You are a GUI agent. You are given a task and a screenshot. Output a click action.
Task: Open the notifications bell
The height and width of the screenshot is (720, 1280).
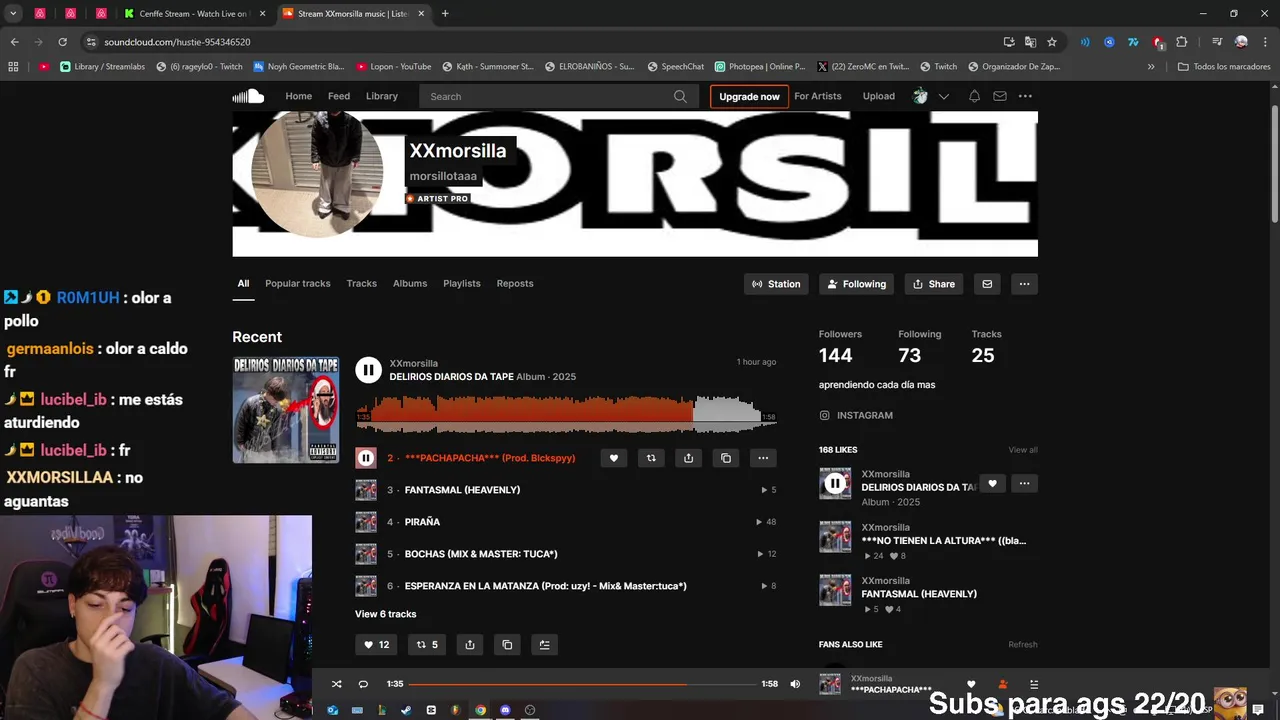tap(974, 96)
